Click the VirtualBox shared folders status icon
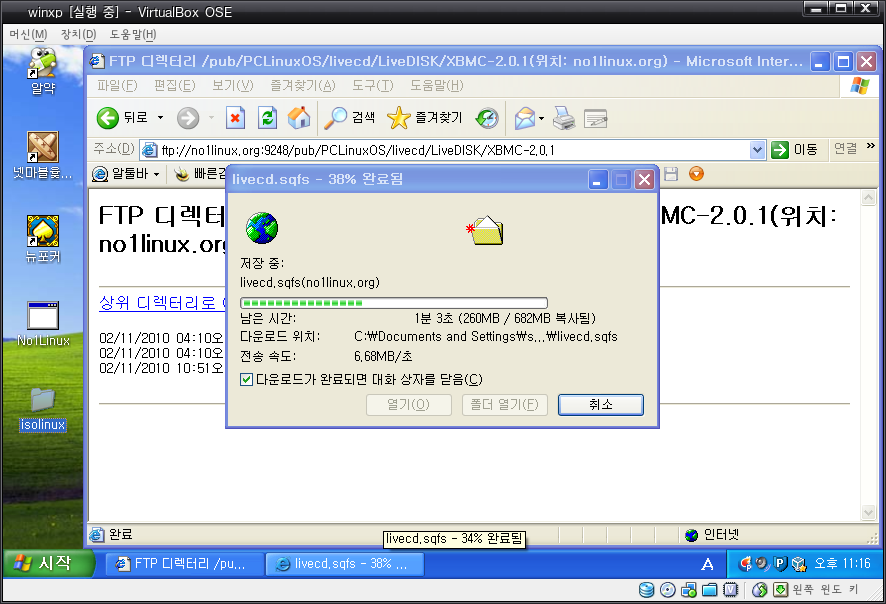 point(709,590)
